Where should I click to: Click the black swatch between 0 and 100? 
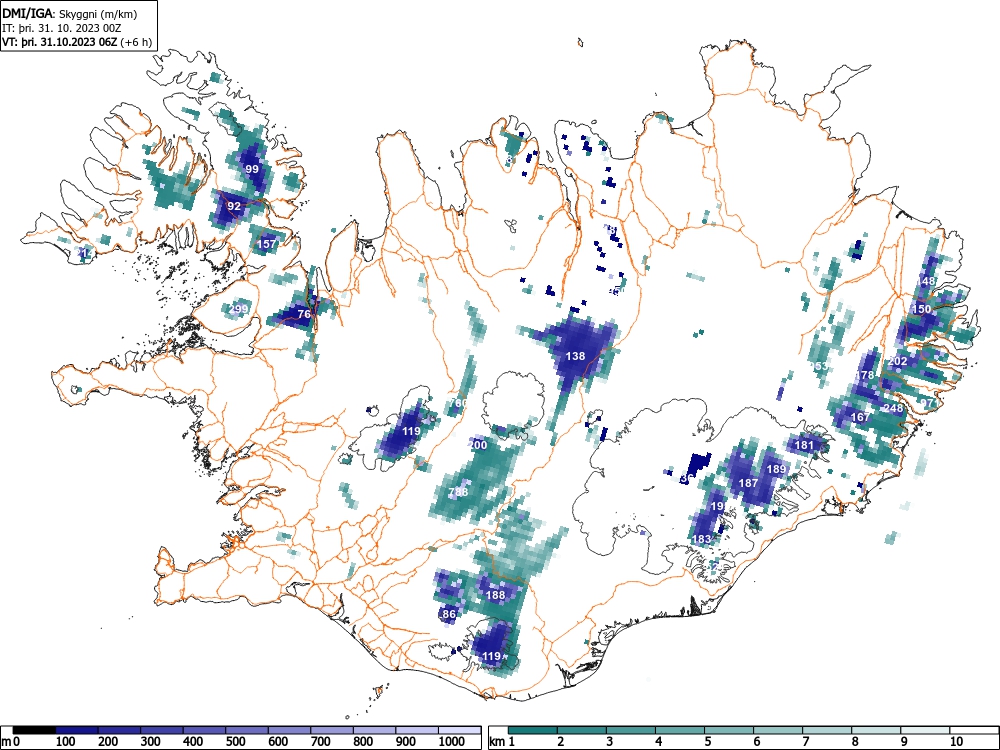[34, 731]
